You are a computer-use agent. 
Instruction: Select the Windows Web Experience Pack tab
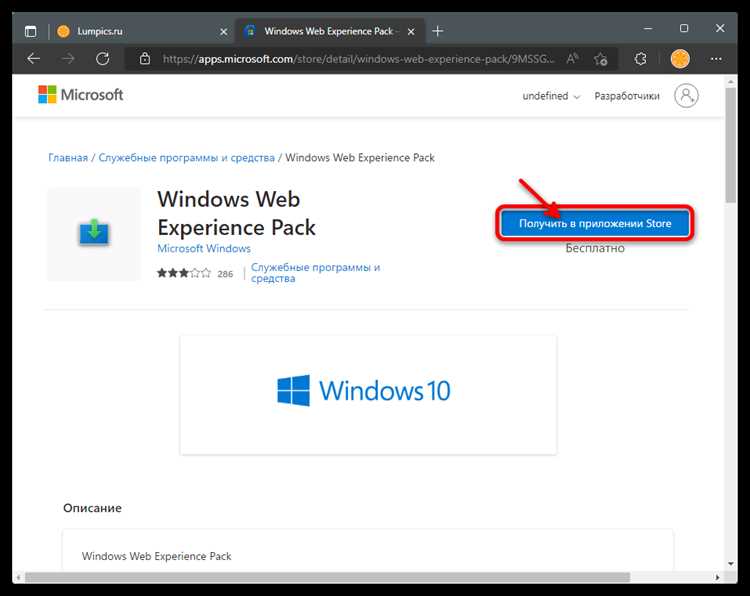[330, 32]
